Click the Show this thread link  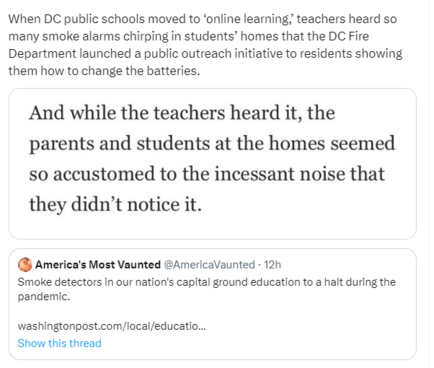(x=59, y=343)
